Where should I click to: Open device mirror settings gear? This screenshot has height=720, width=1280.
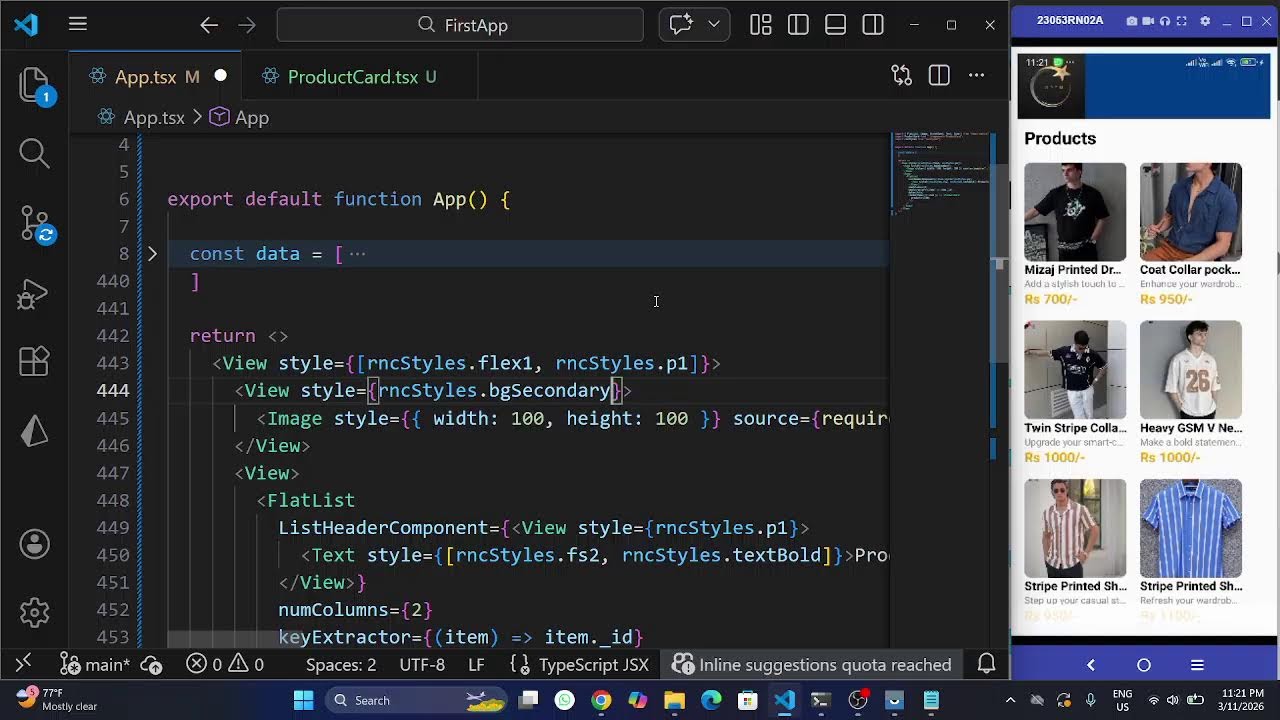pos(1205,21)
